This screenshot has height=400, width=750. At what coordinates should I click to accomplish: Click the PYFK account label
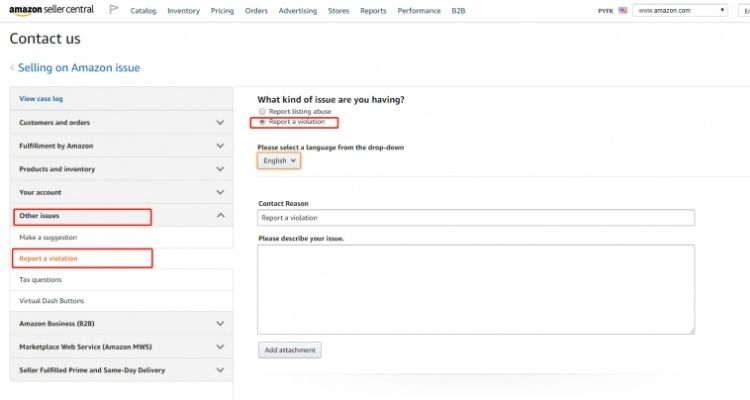(x=606, y=11)
